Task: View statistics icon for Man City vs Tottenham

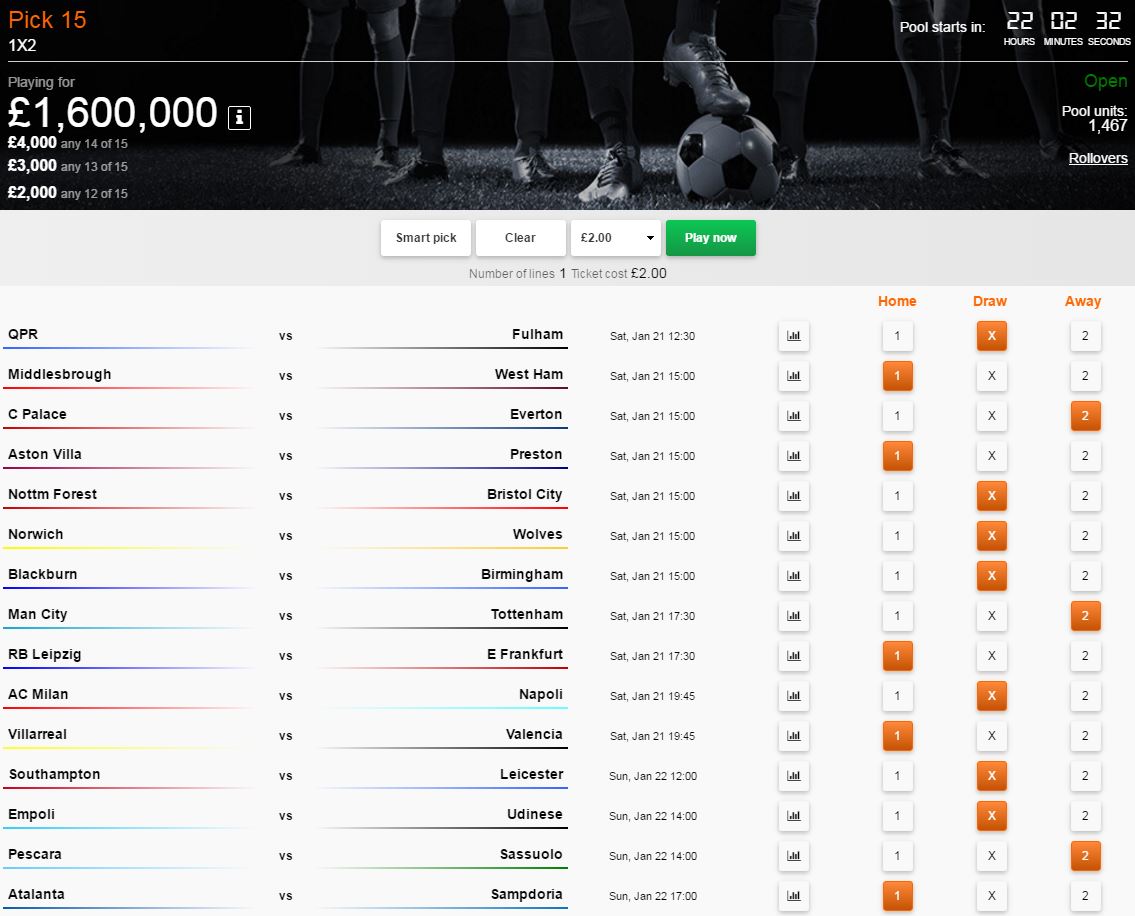Action: click(x=794, y=616)
